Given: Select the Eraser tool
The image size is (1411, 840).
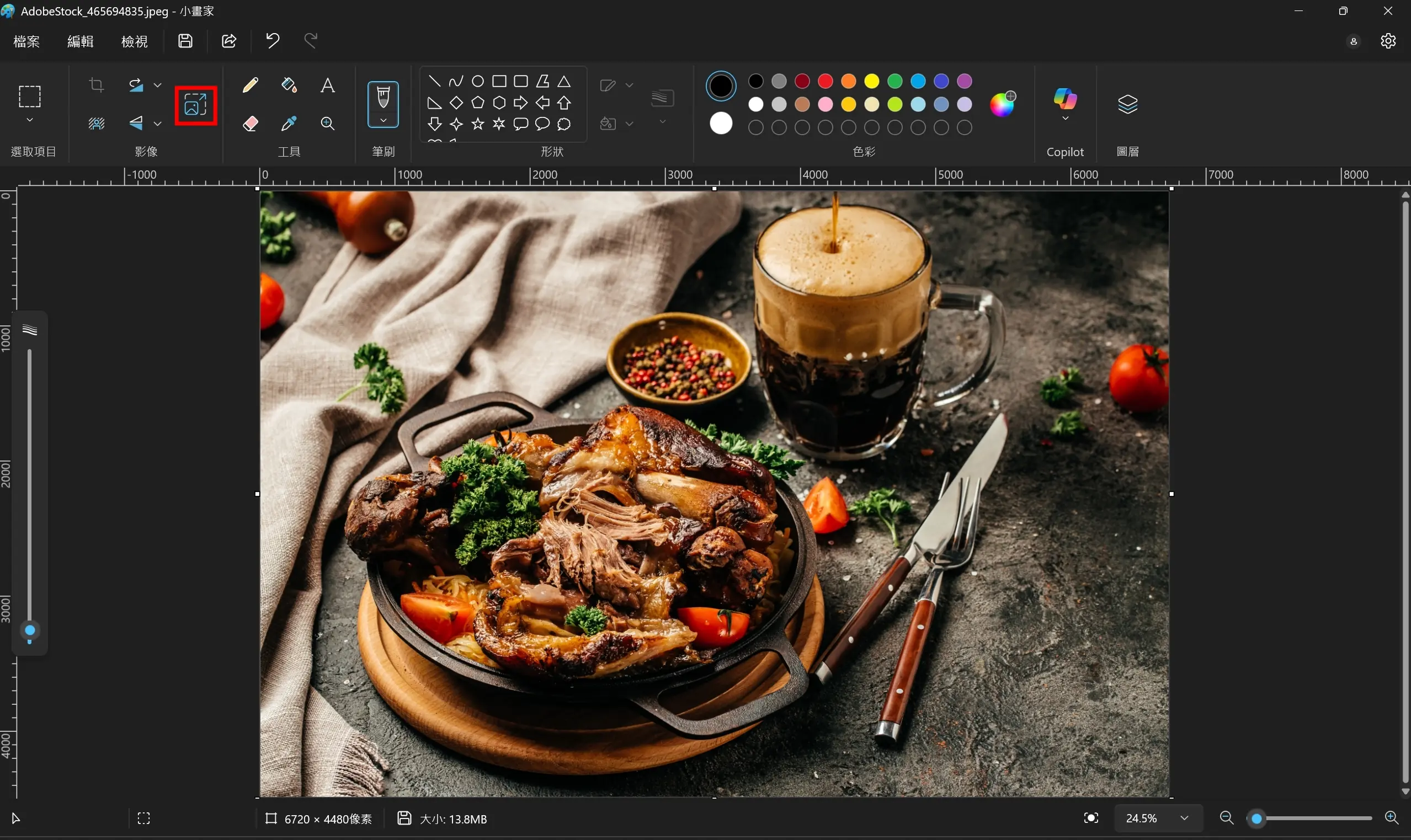Looking at the screenshot, I should point(251,124).
